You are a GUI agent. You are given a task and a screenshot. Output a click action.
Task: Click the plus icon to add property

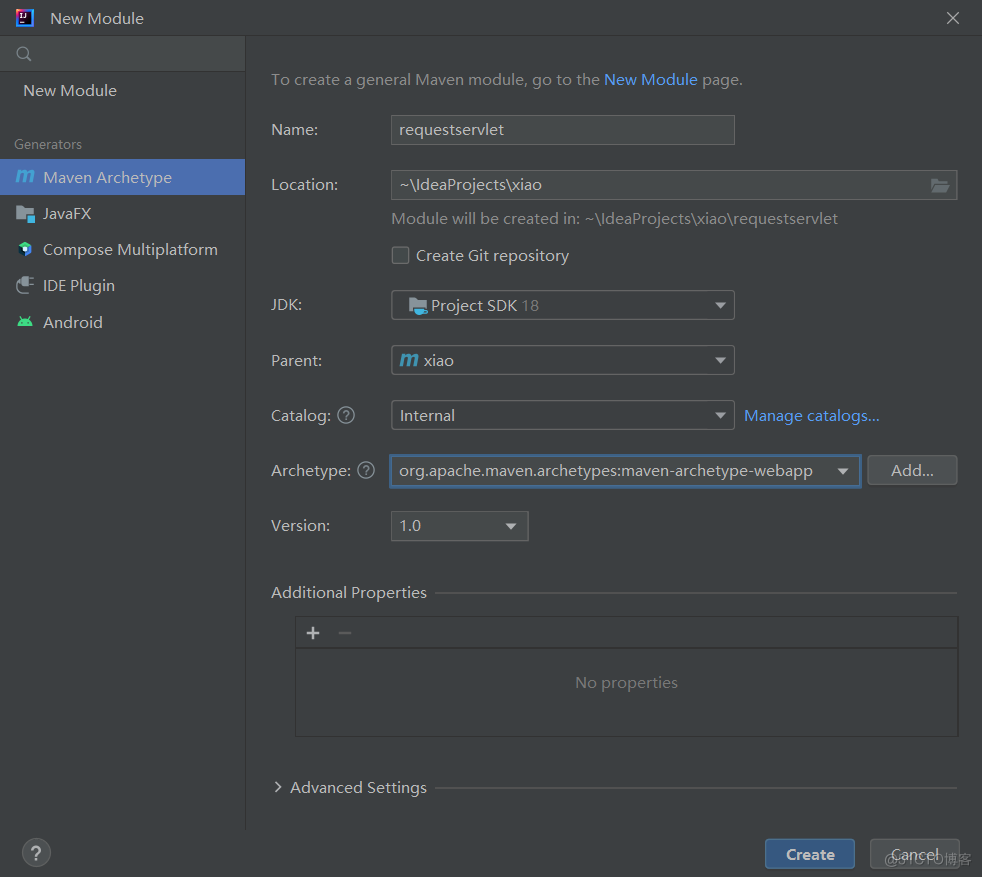[313, 633]
